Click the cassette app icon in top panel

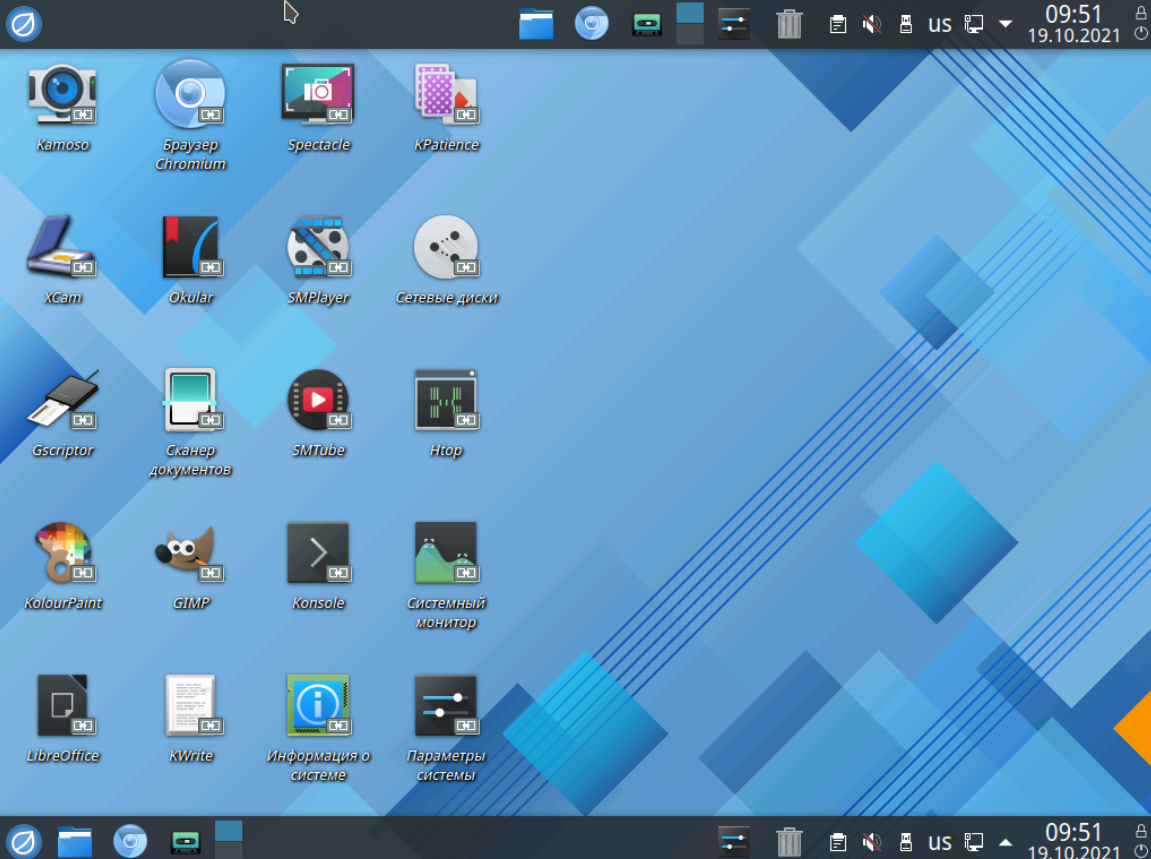[x=647, y=24]
